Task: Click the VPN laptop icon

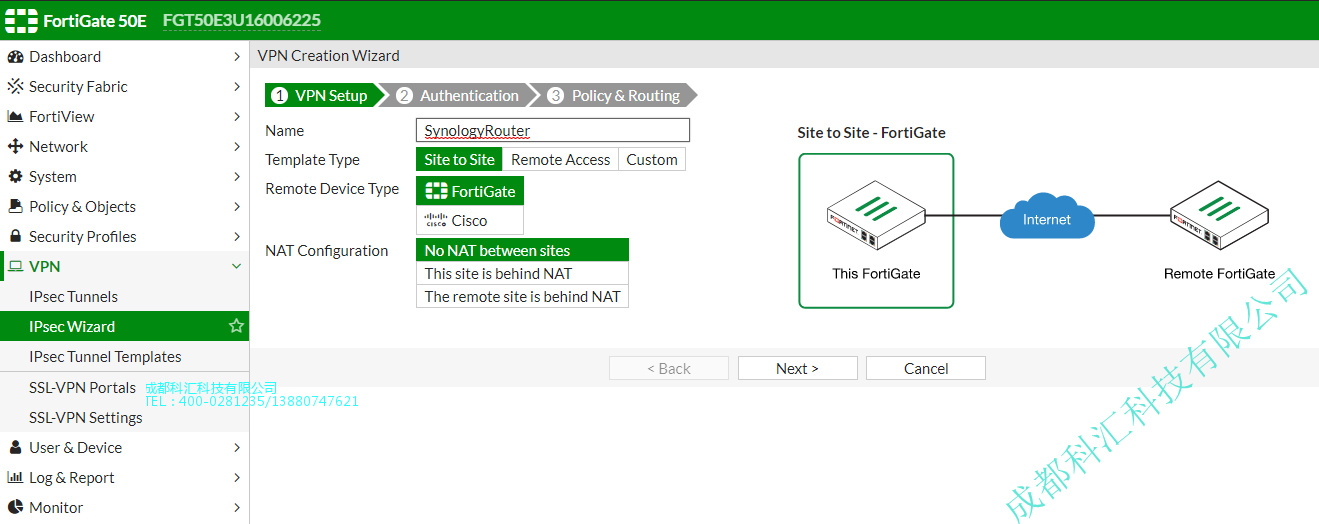Action: (x=15, y=267)
